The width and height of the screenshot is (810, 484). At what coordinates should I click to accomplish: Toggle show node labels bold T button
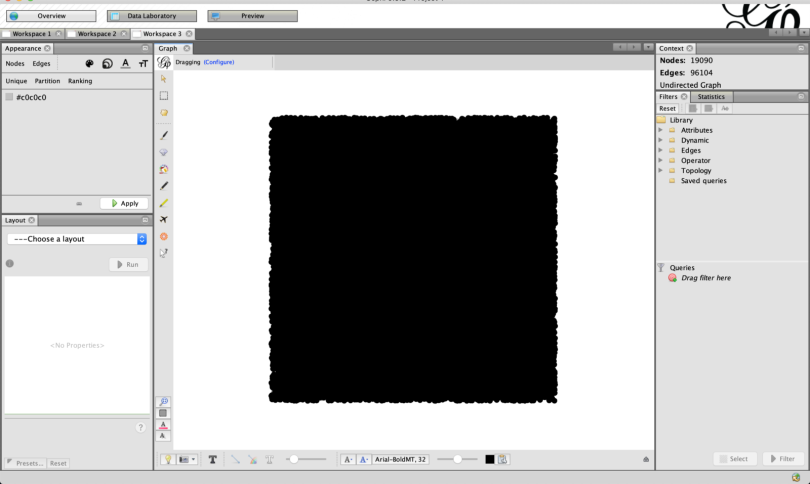212,459
